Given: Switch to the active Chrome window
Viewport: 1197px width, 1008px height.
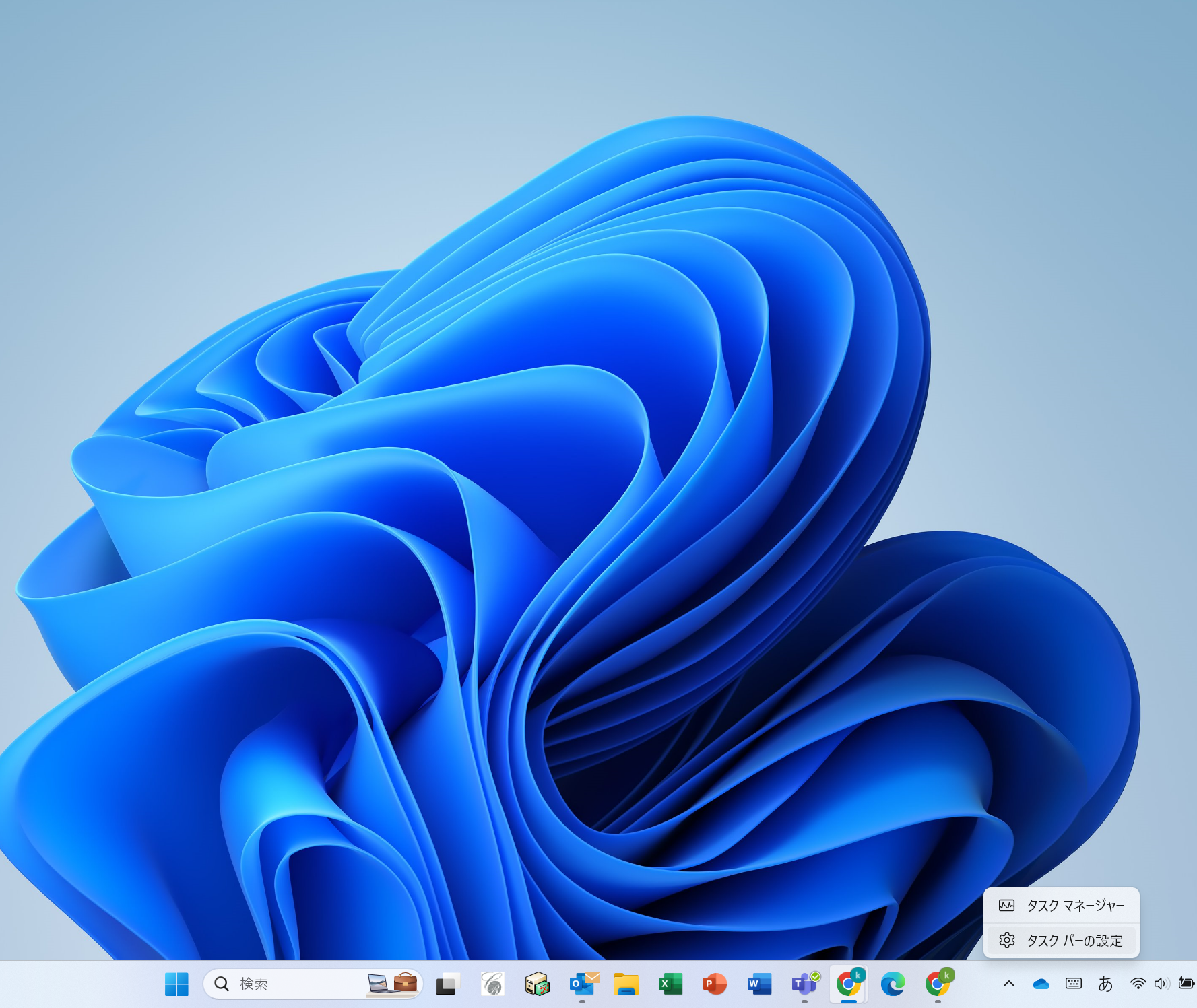Looking at the screenshot, I should point(849,984).
